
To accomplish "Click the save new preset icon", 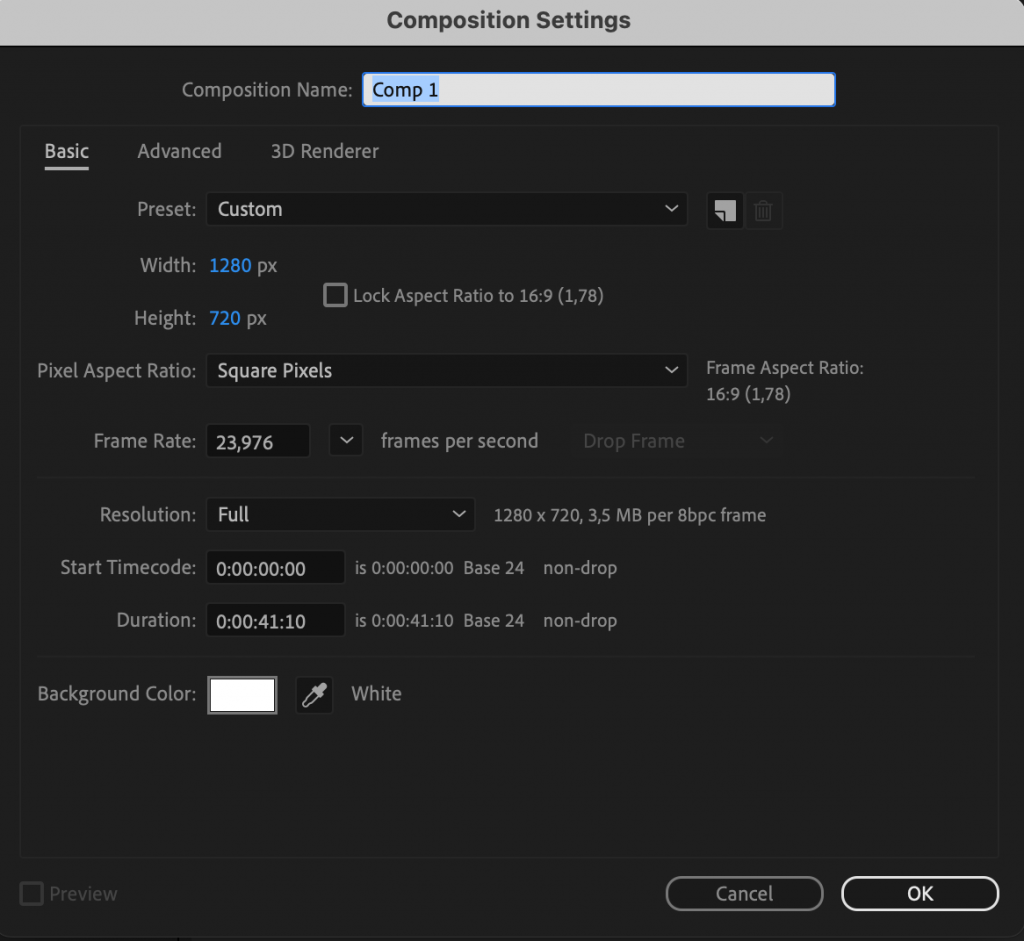I will 724,210.
